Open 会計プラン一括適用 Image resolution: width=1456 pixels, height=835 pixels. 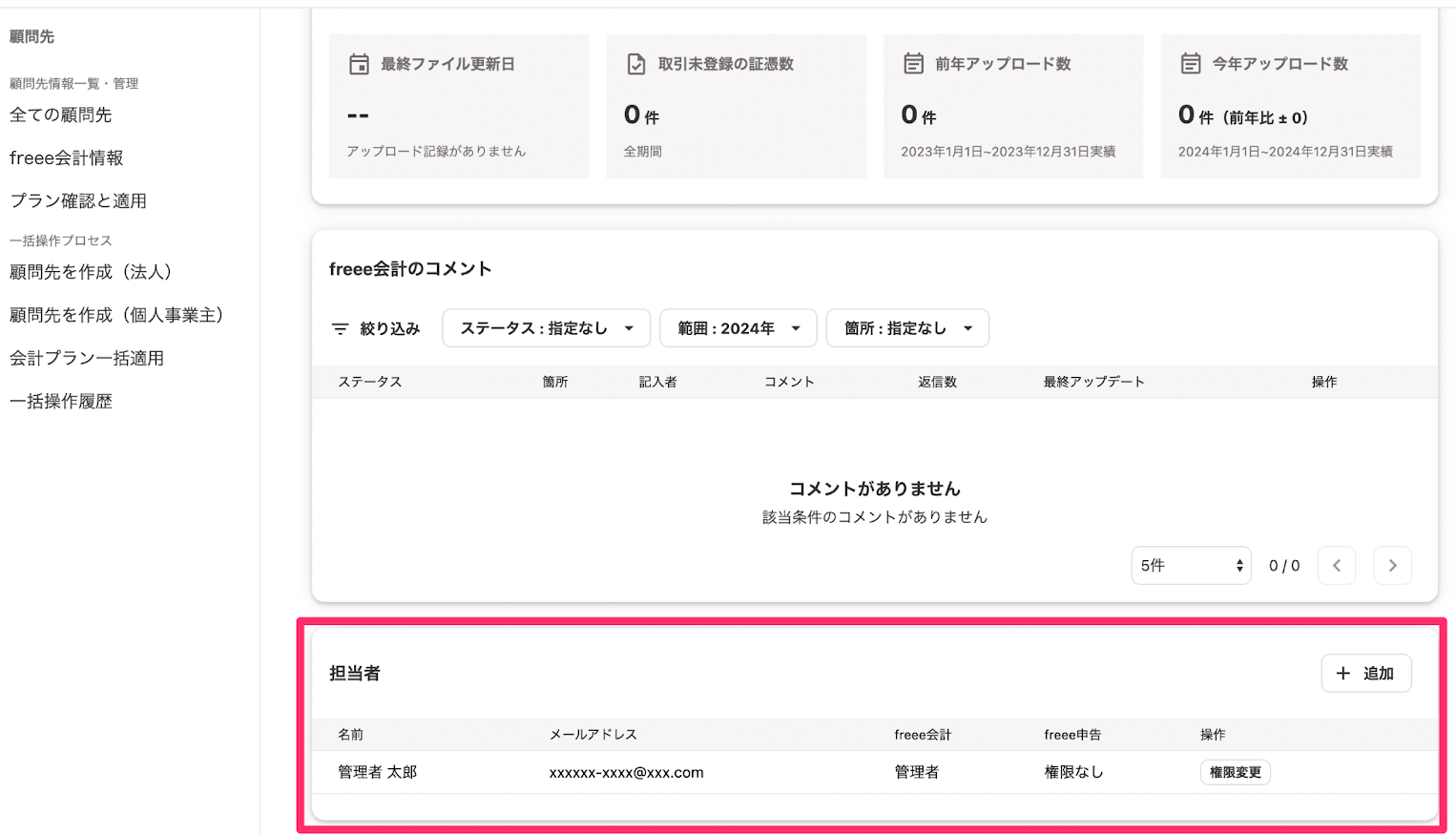tap(87, 358)
